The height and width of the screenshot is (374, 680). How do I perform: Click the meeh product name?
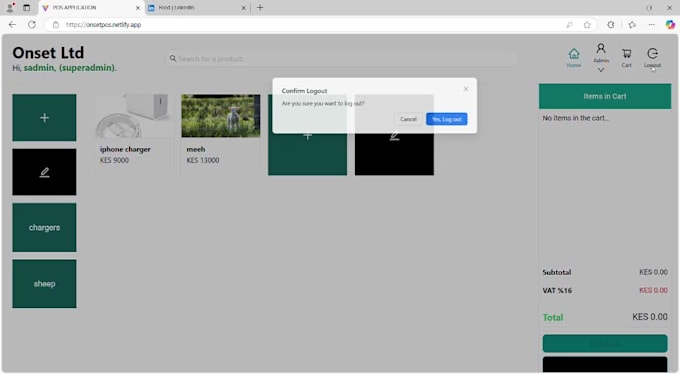(196, 149)
